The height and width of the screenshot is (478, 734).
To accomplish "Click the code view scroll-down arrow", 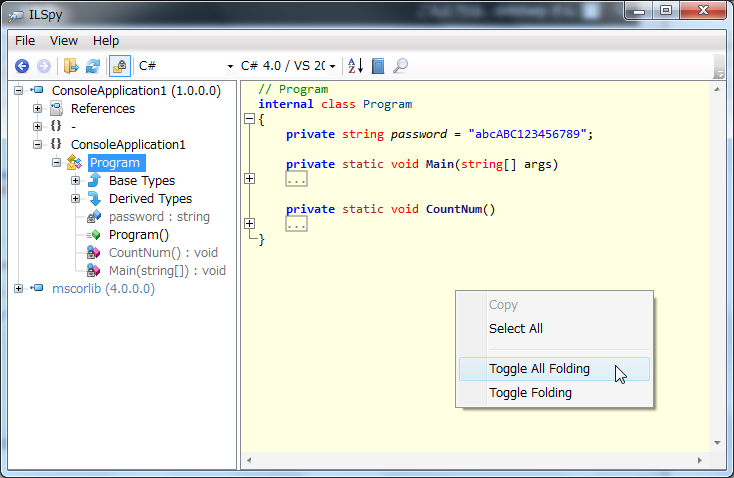I will (717, 443).
